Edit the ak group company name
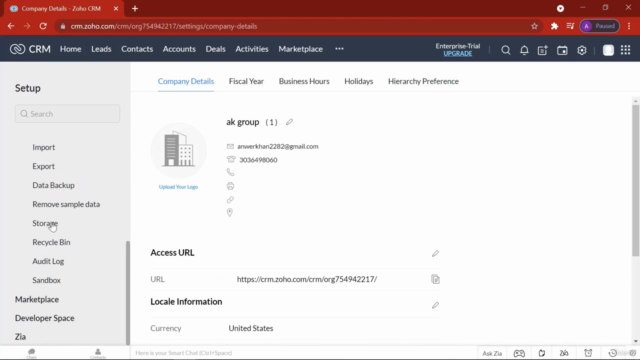 click(289, 122)
